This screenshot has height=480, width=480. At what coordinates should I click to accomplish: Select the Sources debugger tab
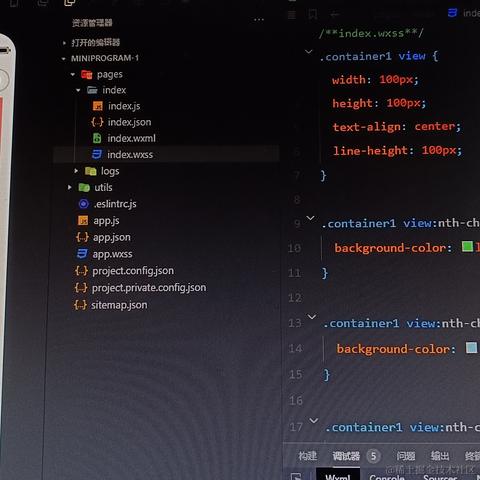click(x=440, y=477)
